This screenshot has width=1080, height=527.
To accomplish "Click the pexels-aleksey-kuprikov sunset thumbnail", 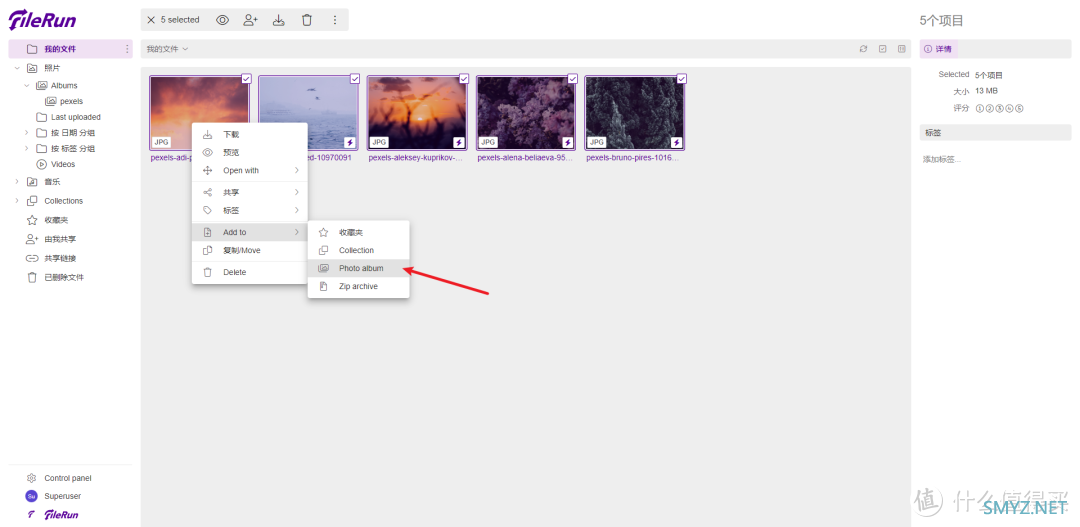I will click(417, 112).
